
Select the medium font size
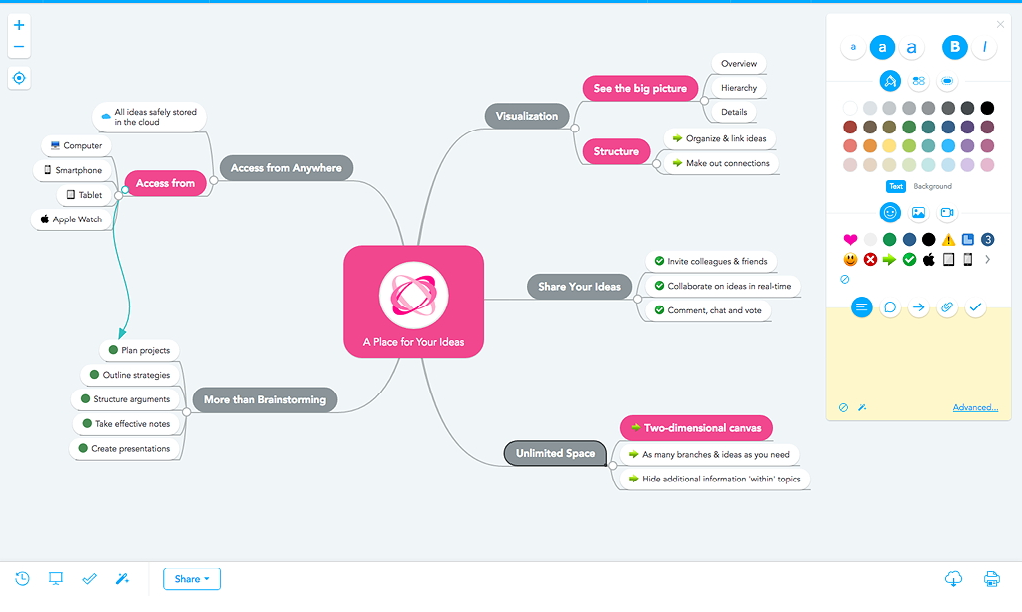click(882, 47)
